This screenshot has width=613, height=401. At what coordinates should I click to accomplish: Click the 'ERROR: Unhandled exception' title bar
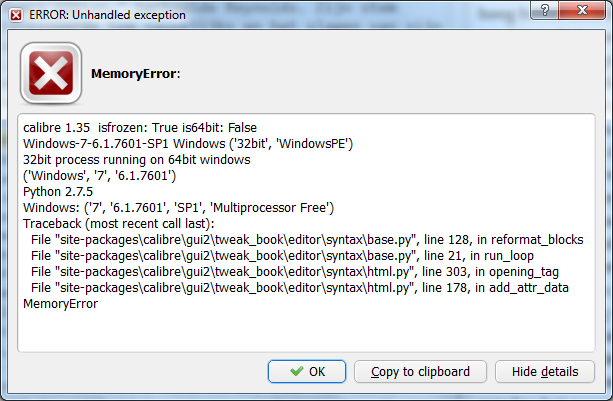[274, 15]
